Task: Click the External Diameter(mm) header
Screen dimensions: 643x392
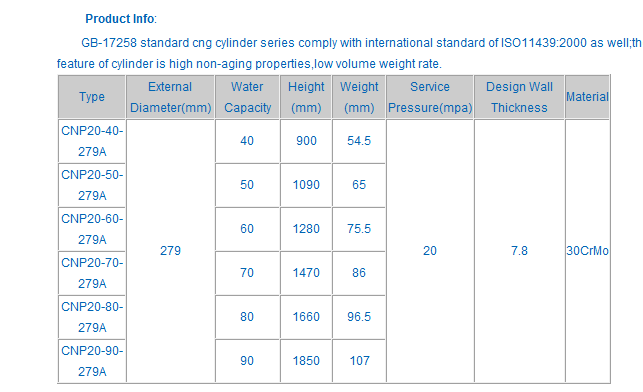Action: [x=170, y=97]
